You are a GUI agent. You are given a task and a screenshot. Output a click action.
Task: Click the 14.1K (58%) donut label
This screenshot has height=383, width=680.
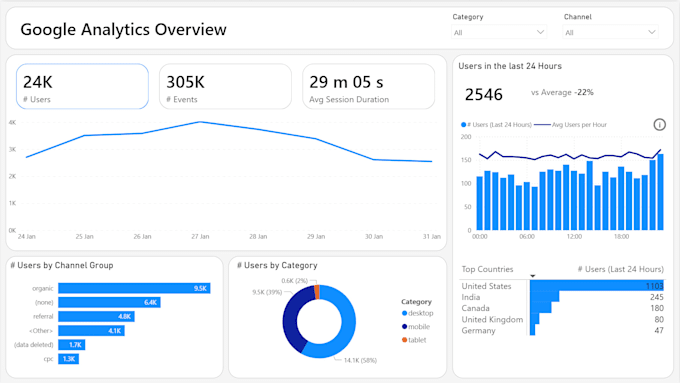(360, 360)
